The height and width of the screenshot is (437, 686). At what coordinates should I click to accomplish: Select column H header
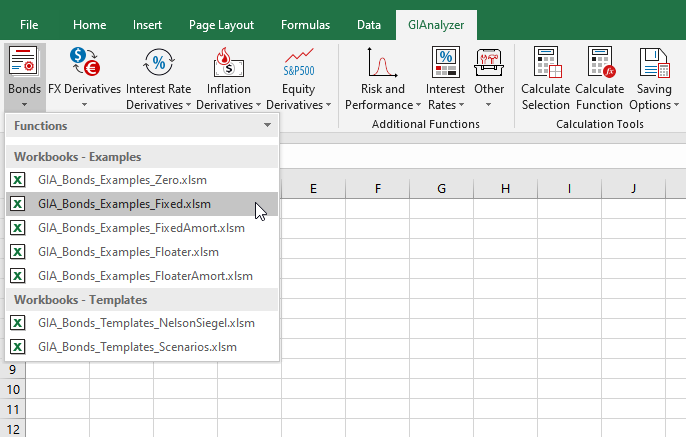[505, 189]
